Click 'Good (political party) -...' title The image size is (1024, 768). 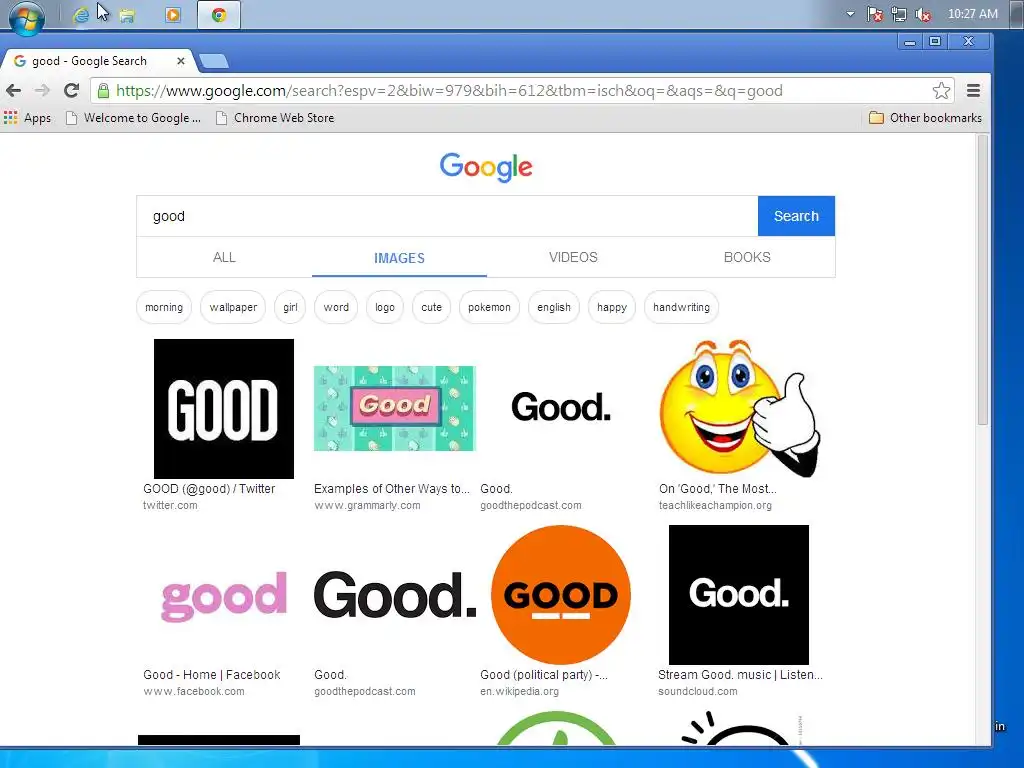(x=543, y=675)
